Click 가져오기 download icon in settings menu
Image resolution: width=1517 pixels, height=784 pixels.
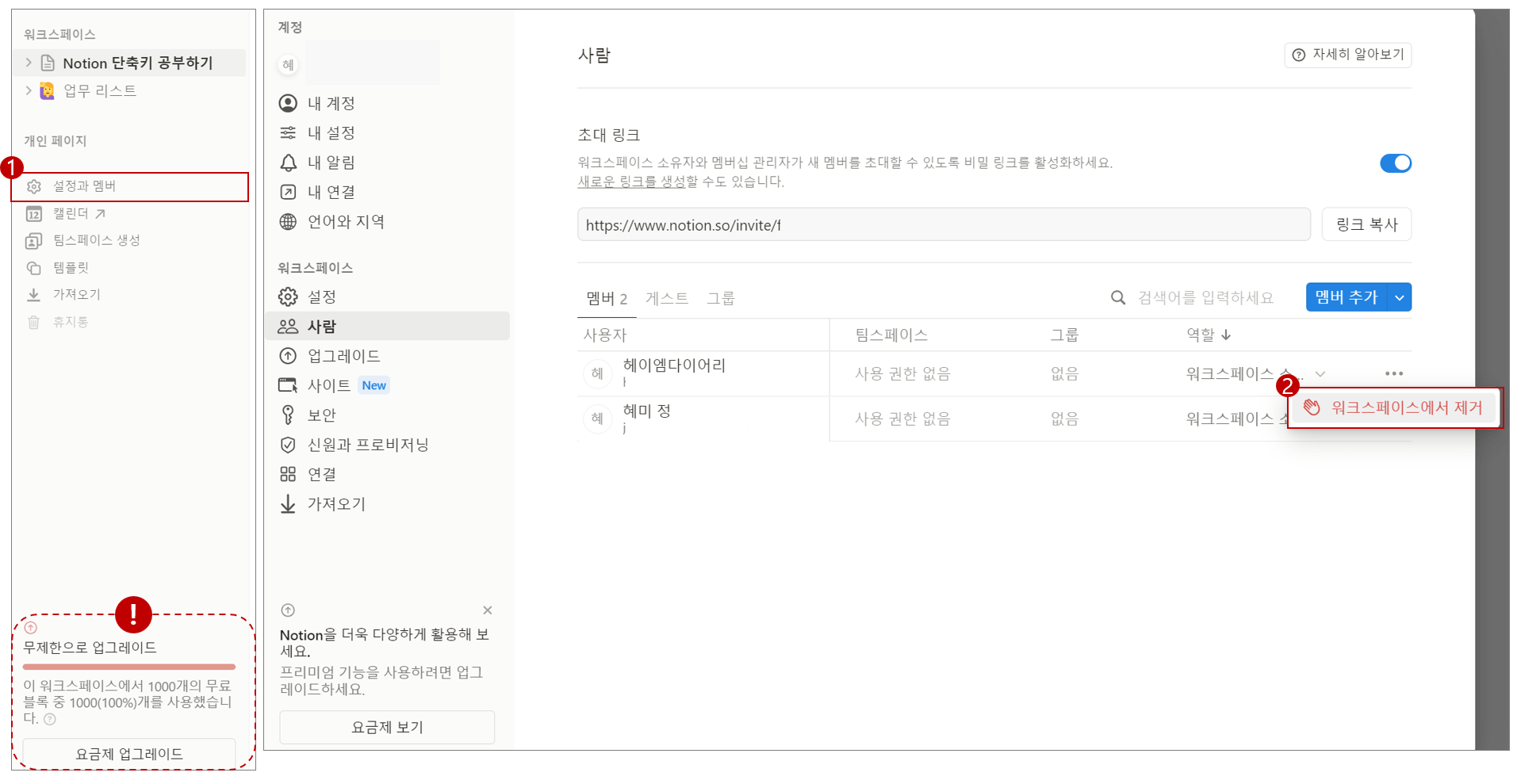coord(288,504)
